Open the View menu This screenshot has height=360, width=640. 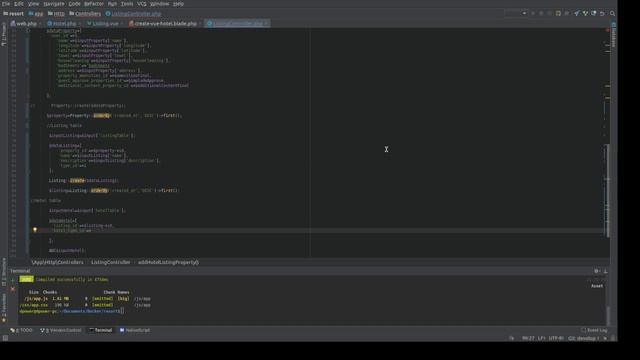[x=33, y=4]
